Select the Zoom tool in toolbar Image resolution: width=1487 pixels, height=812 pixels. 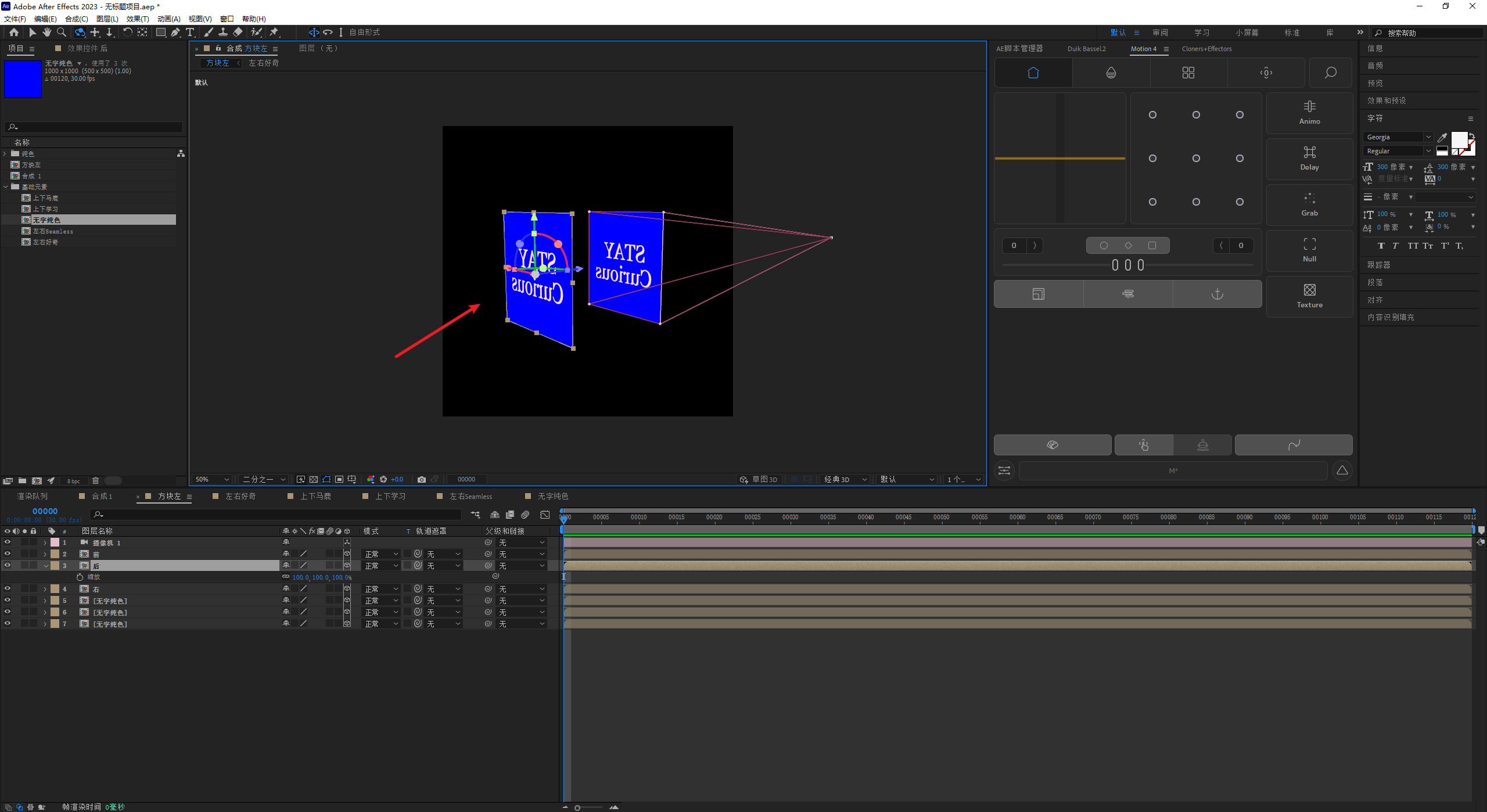pyautogui.click(x=62, y=33)
